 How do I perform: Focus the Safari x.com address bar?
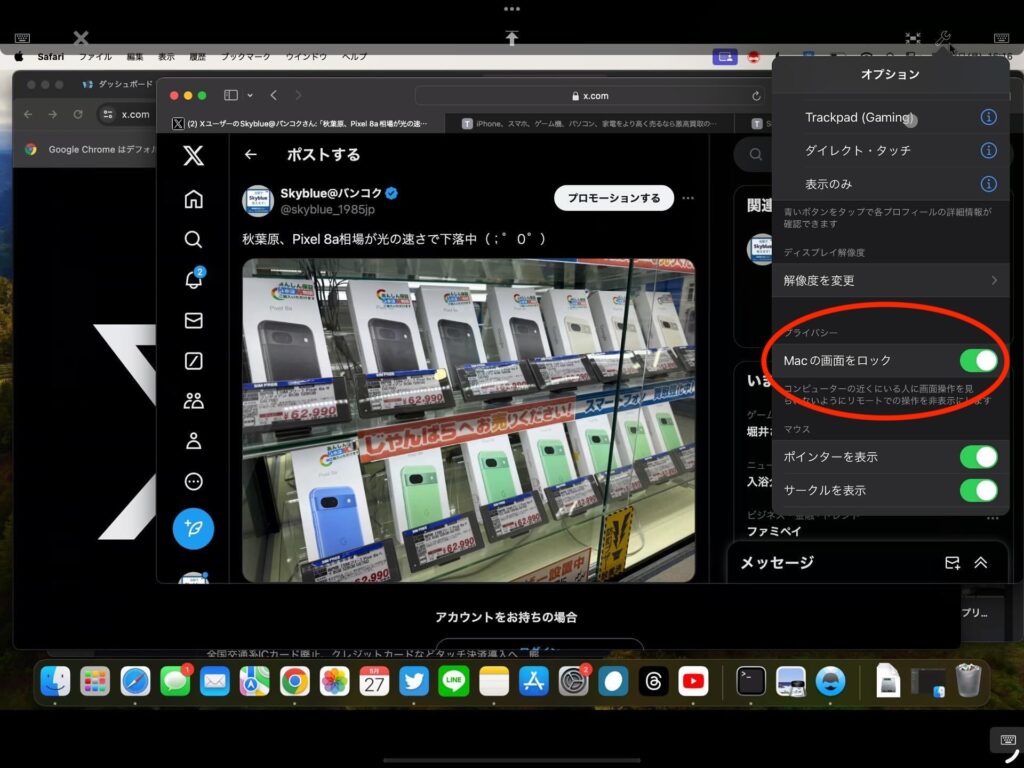tap(590, 96)
